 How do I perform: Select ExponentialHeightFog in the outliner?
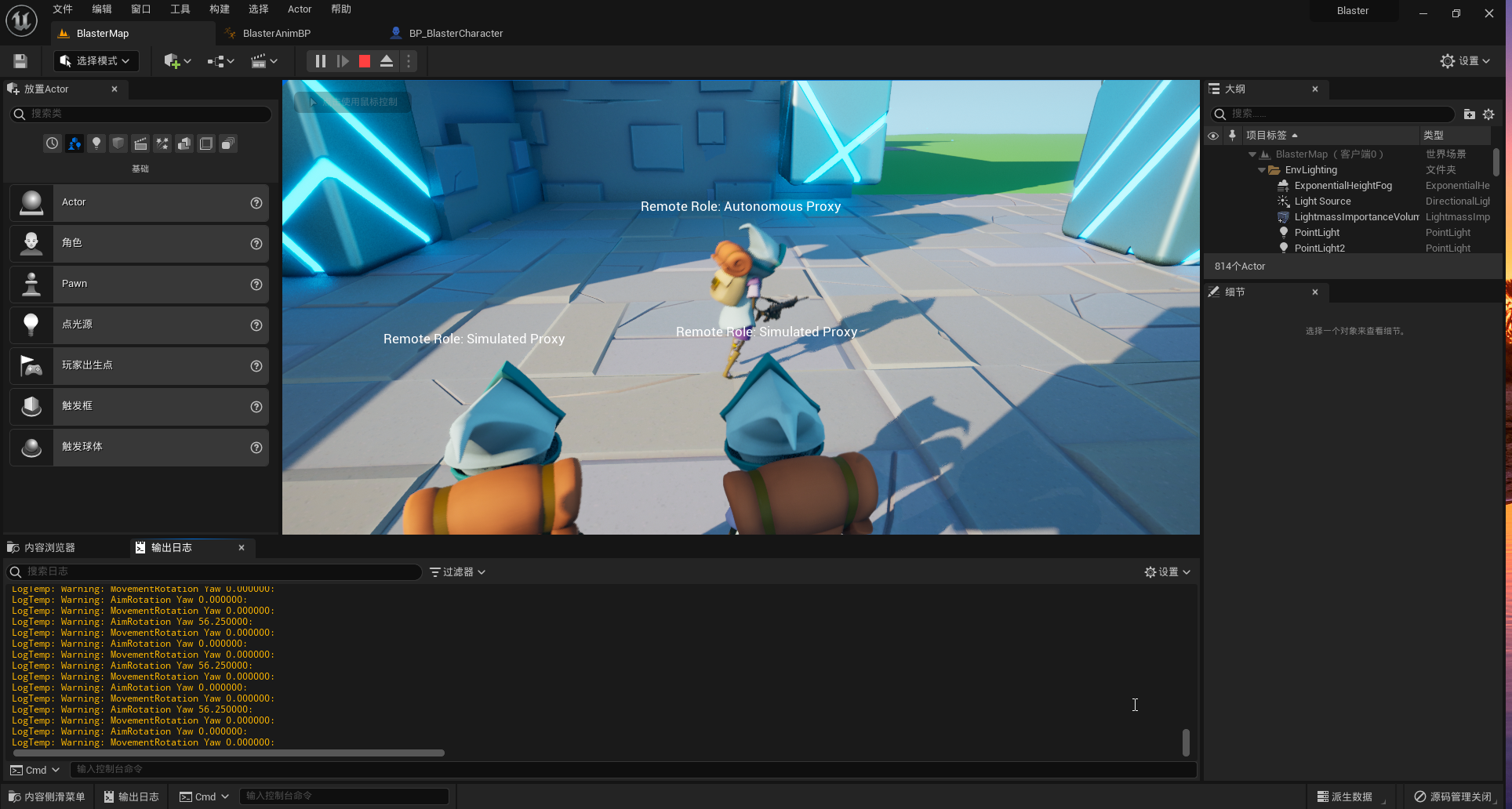click(x=1343, y=186)
